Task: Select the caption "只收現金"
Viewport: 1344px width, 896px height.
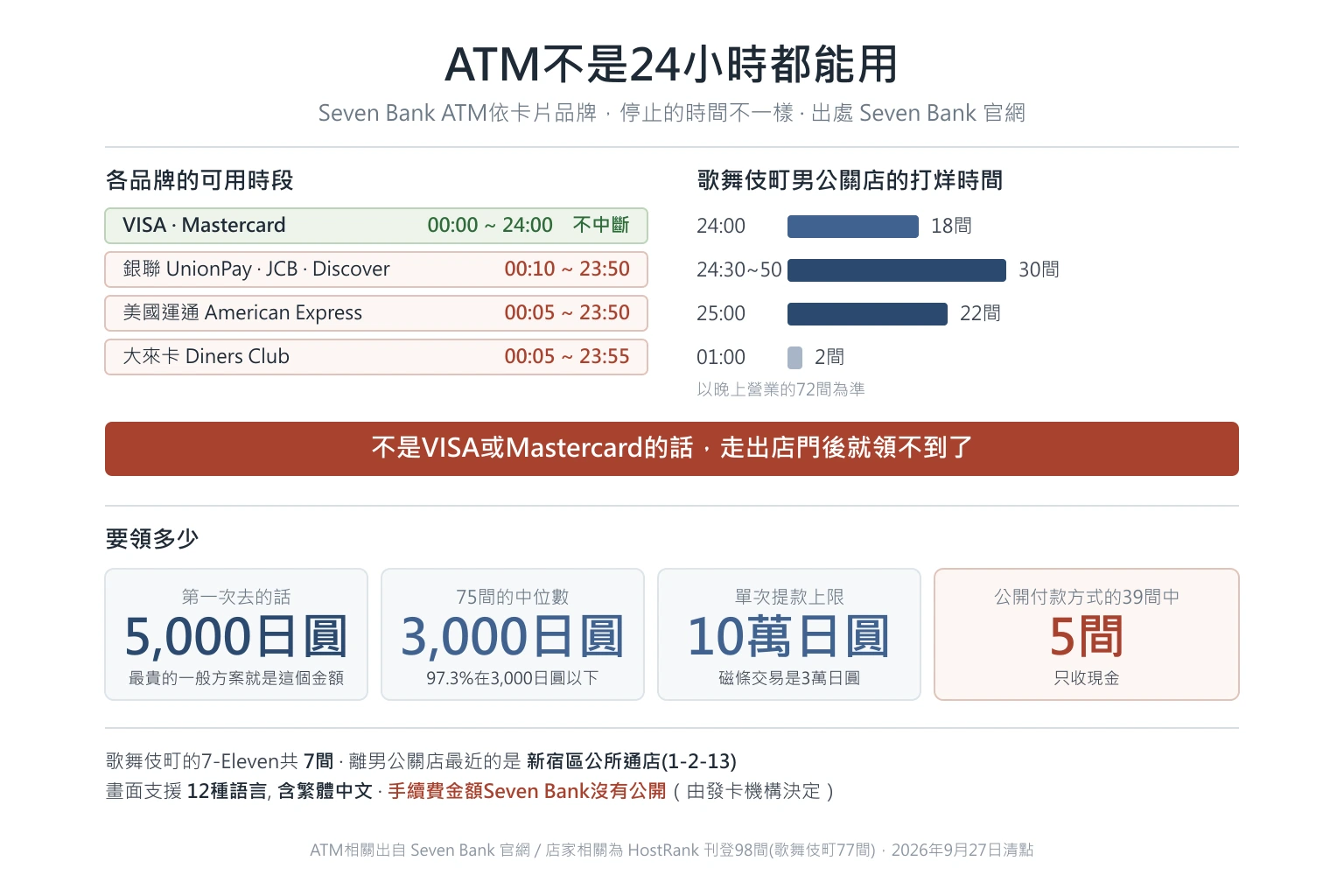Action: (x=1087, y=678)
